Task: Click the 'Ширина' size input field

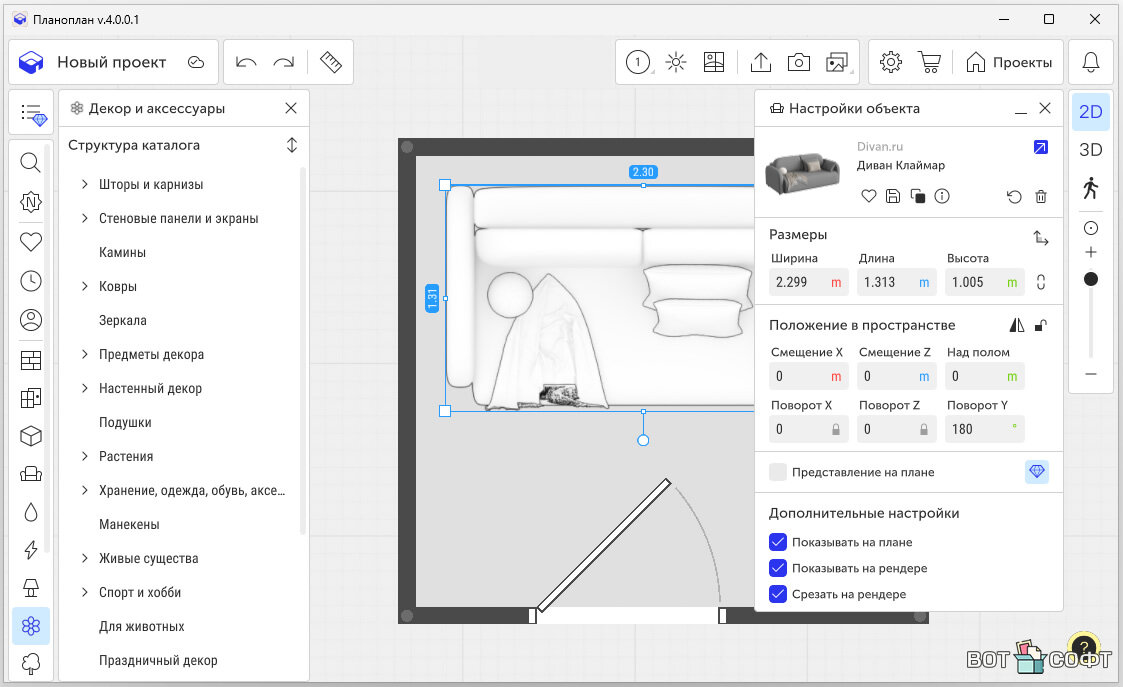Action: coord(797,282)
